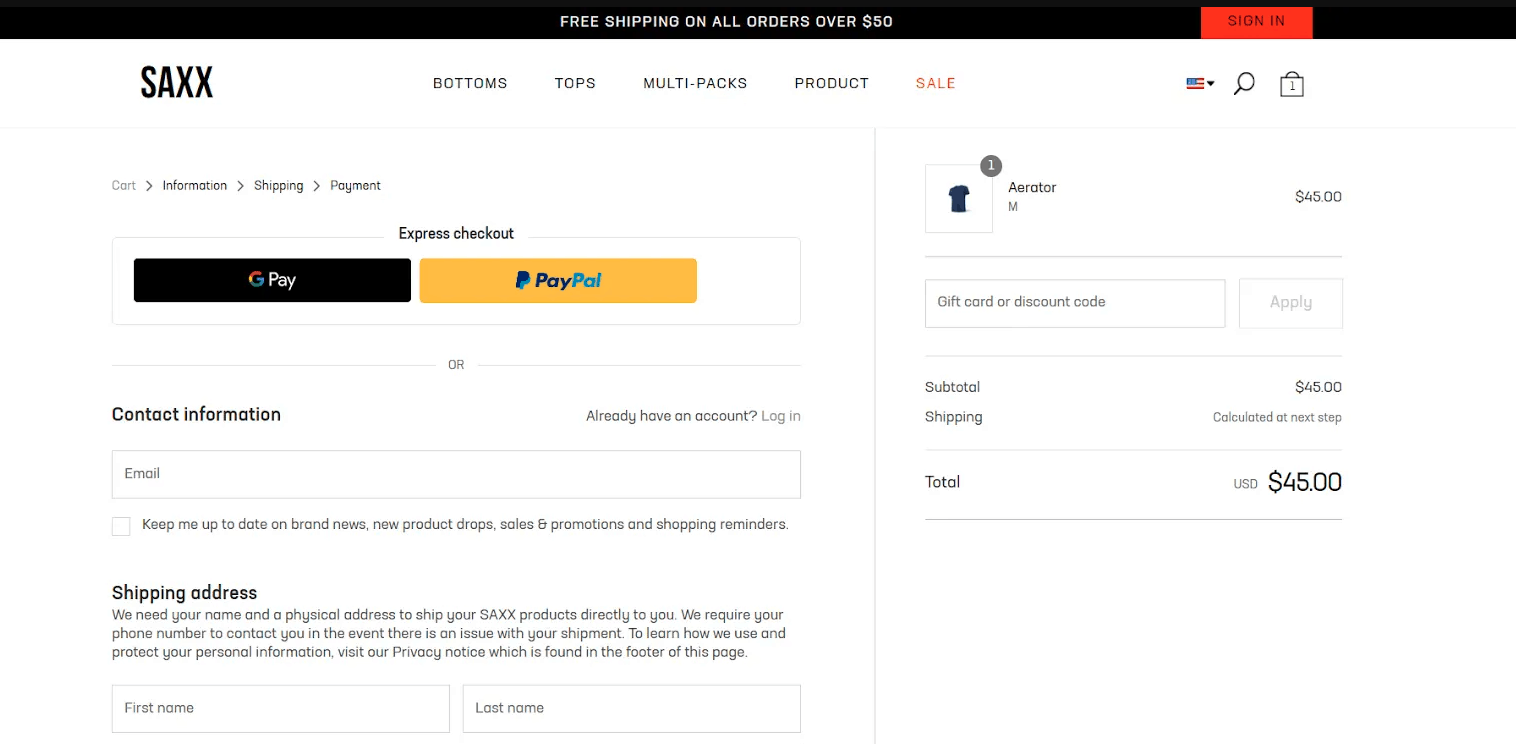The height and width of the screenshot is (744, 1516).
Task: Pay with the PayPal button
Action: [558, 280]
